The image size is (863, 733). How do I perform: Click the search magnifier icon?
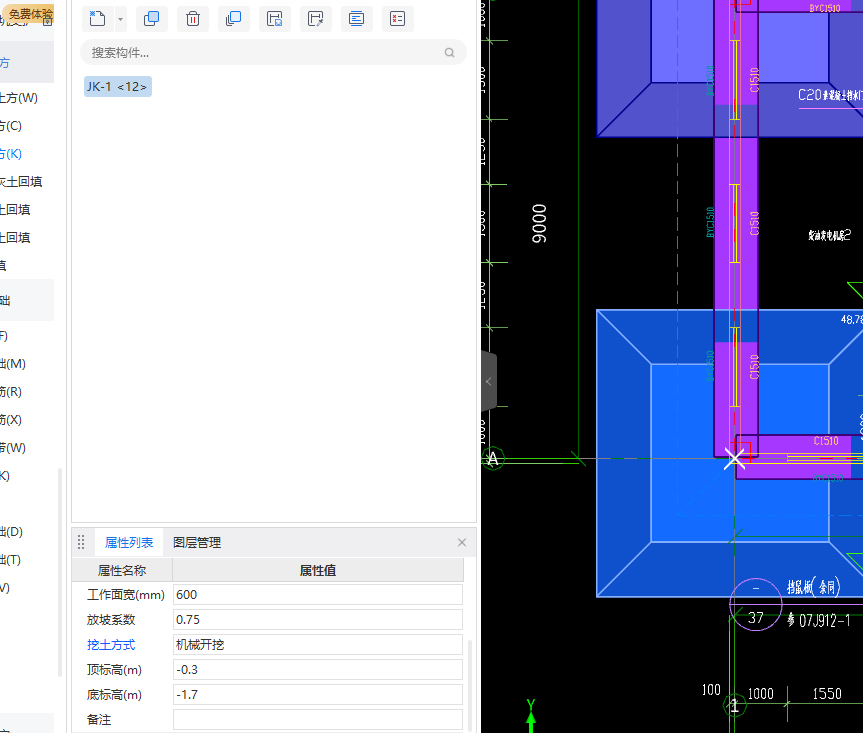click(x=450, y=53)
